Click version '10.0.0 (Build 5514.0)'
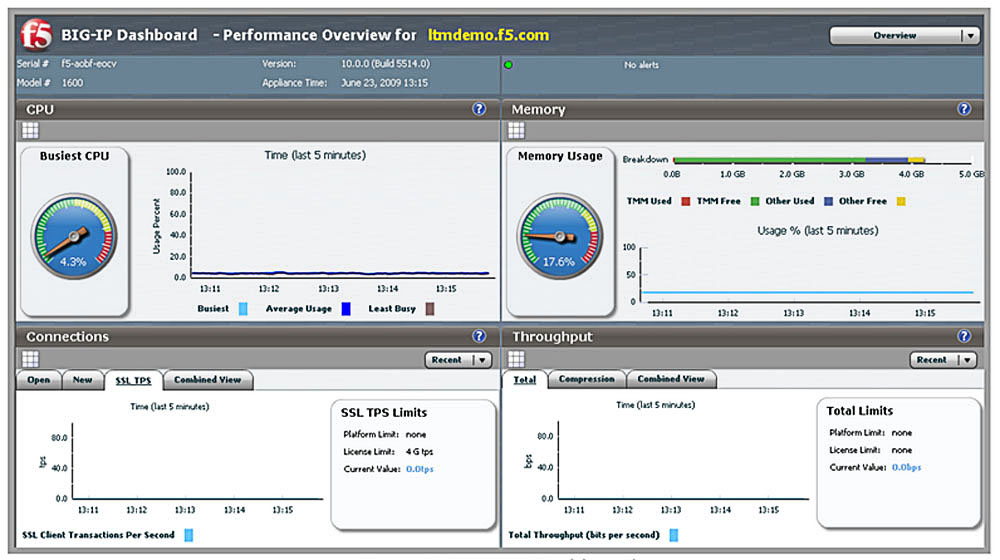The image size is (1000, 560). [385, 64]
